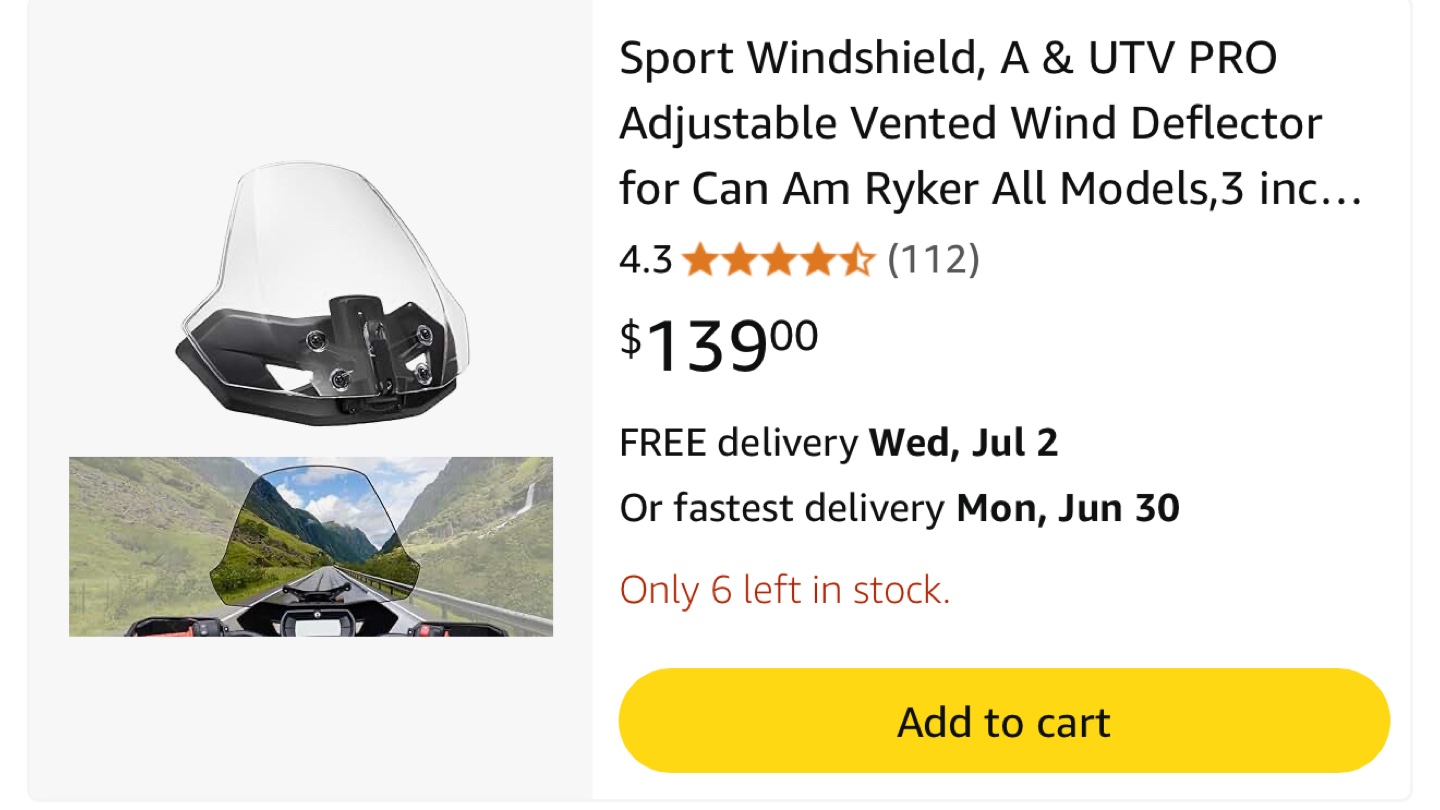
Task: Click the dollar sign symbol
Action: [631, 338]
